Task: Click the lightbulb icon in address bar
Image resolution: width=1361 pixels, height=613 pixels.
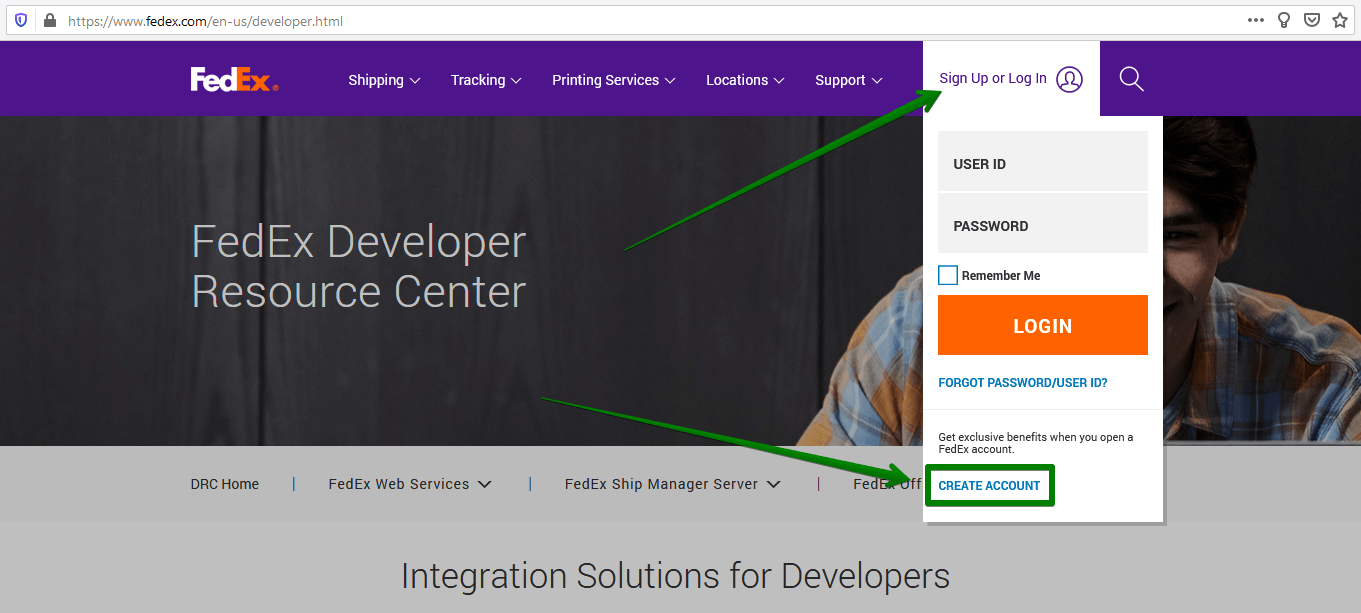Action: click(1284, 20)
